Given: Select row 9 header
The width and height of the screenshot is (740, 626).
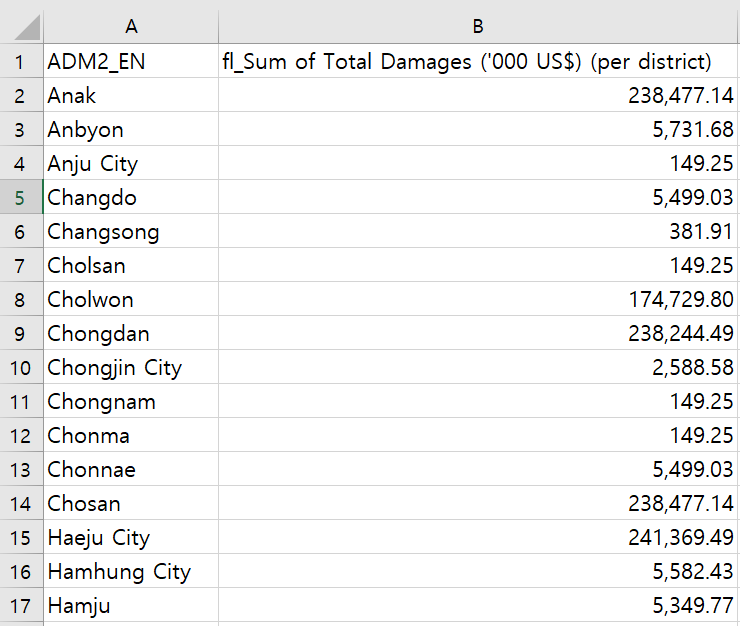Looking at the screenshot, I should point(21,333).
